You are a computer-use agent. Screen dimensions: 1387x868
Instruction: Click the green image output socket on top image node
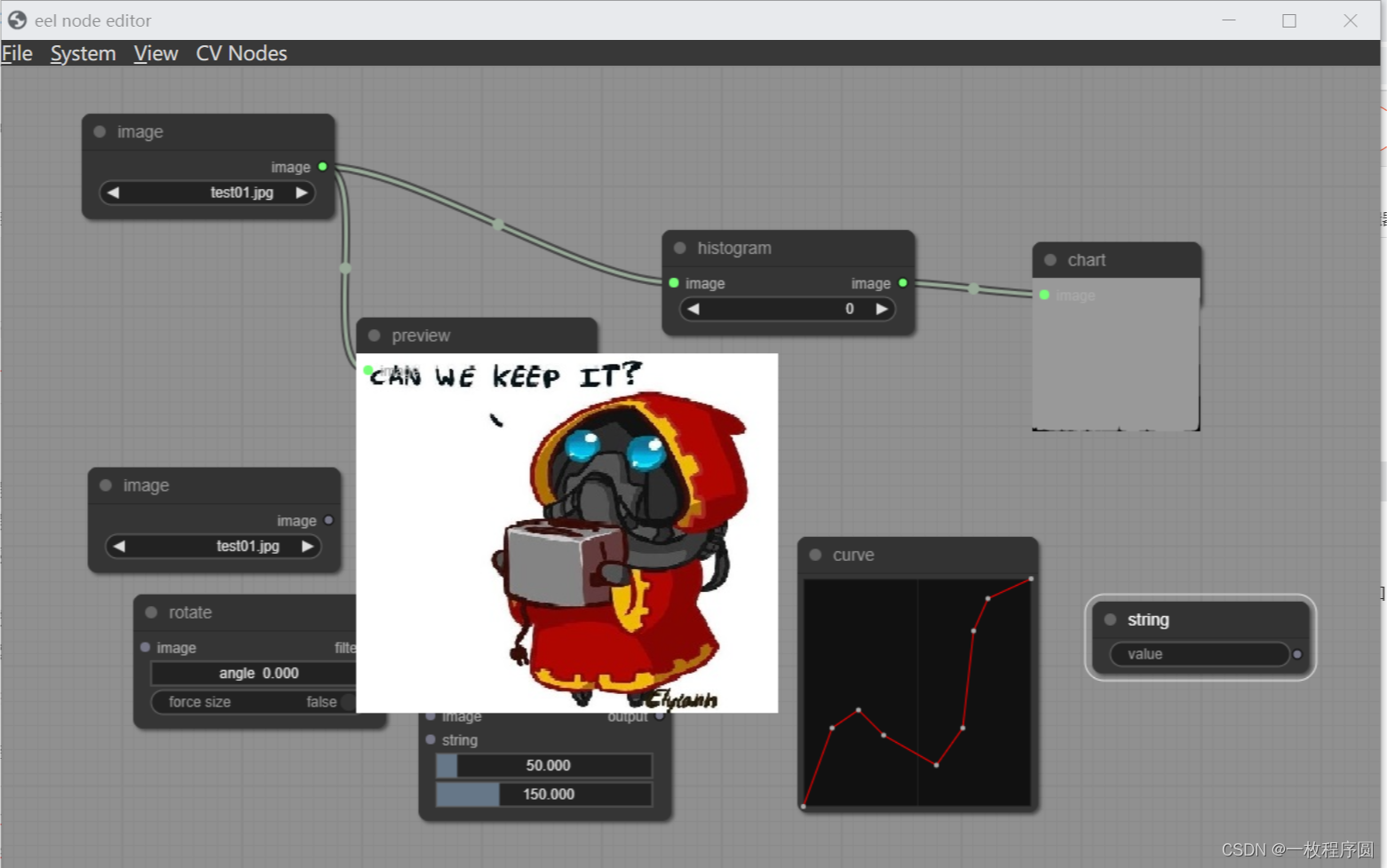coord(322,166)
